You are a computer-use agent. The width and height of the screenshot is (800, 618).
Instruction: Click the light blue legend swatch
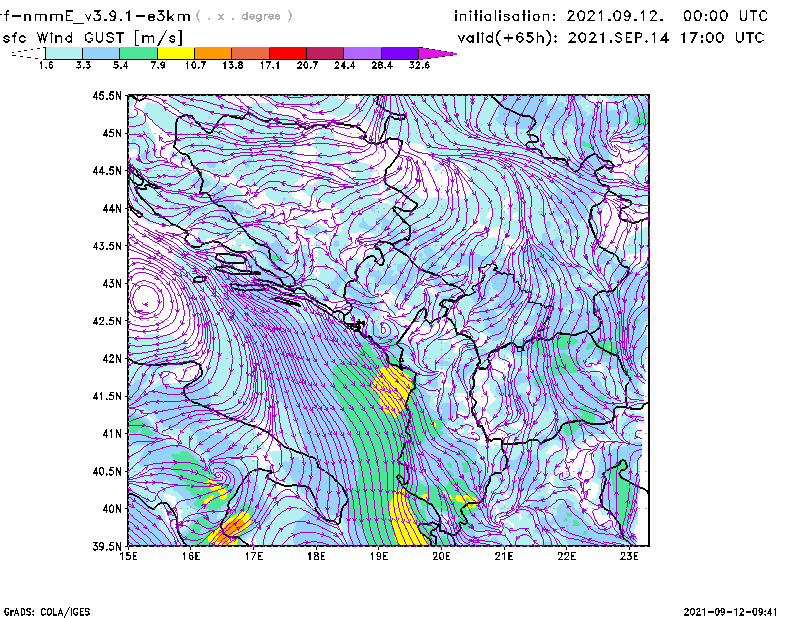101,53
